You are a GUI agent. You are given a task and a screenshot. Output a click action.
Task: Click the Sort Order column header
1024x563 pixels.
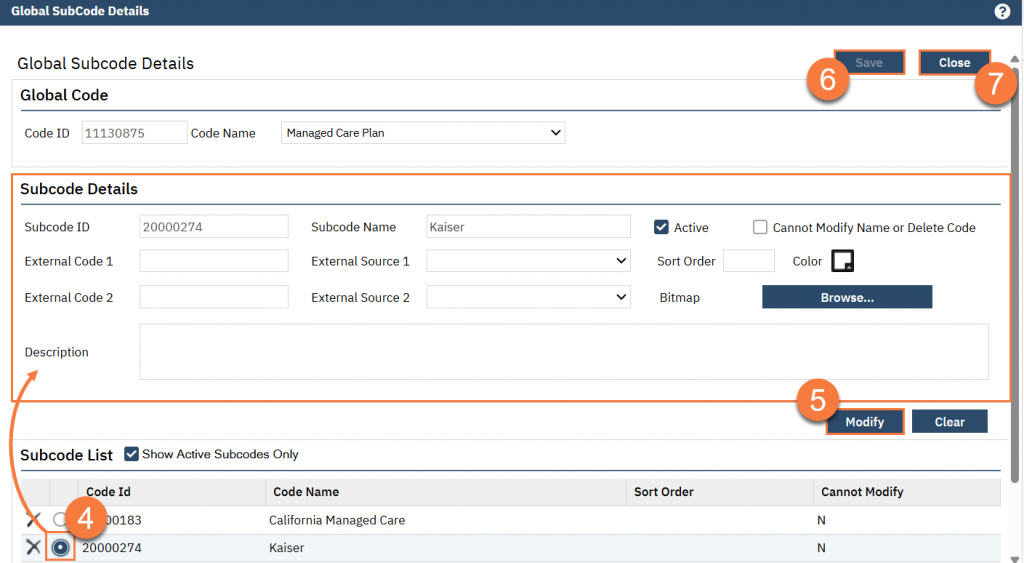tap(663, 492)
